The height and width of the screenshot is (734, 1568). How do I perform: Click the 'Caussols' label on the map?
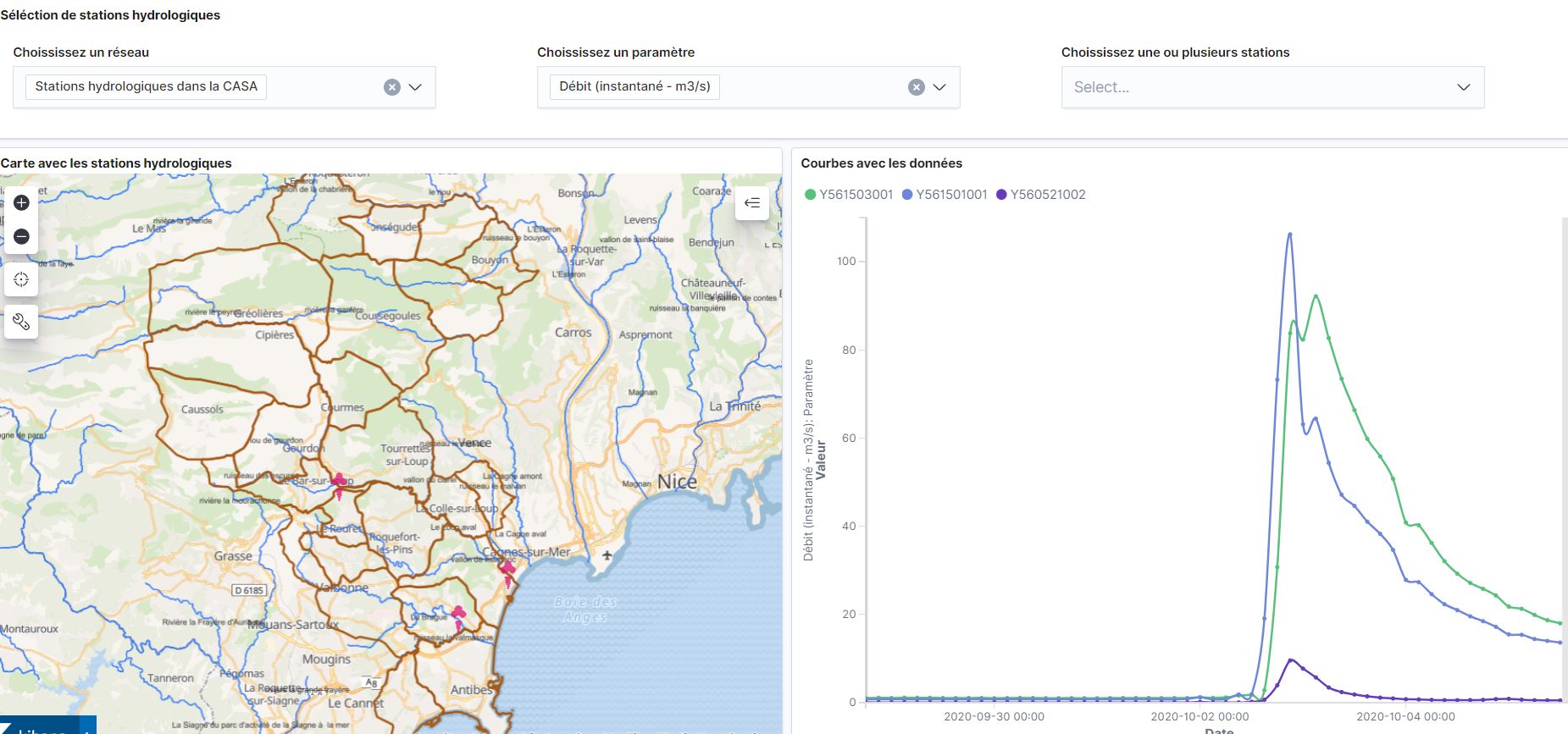(202, 409)
